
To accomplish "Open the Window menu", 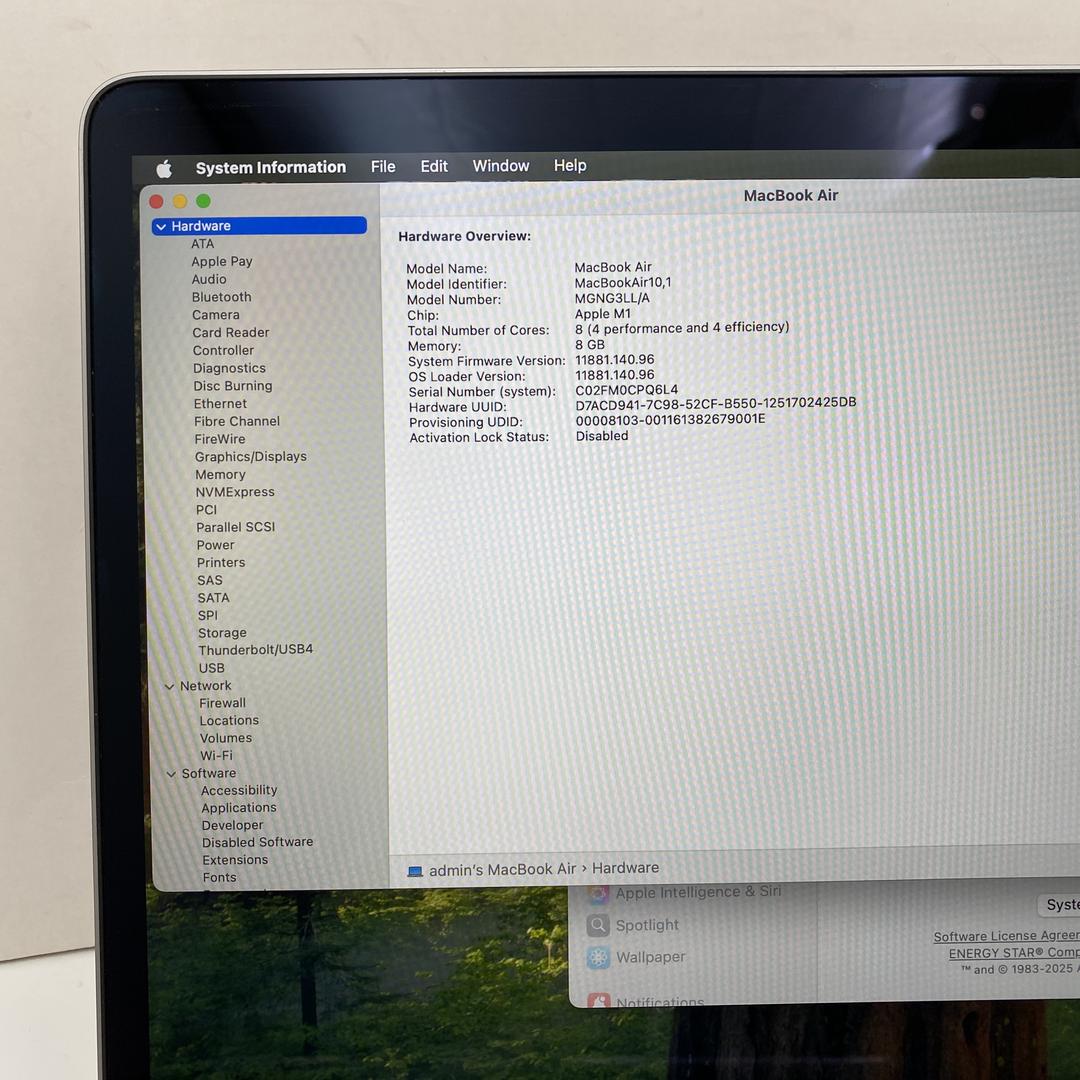I will [501, 166].
